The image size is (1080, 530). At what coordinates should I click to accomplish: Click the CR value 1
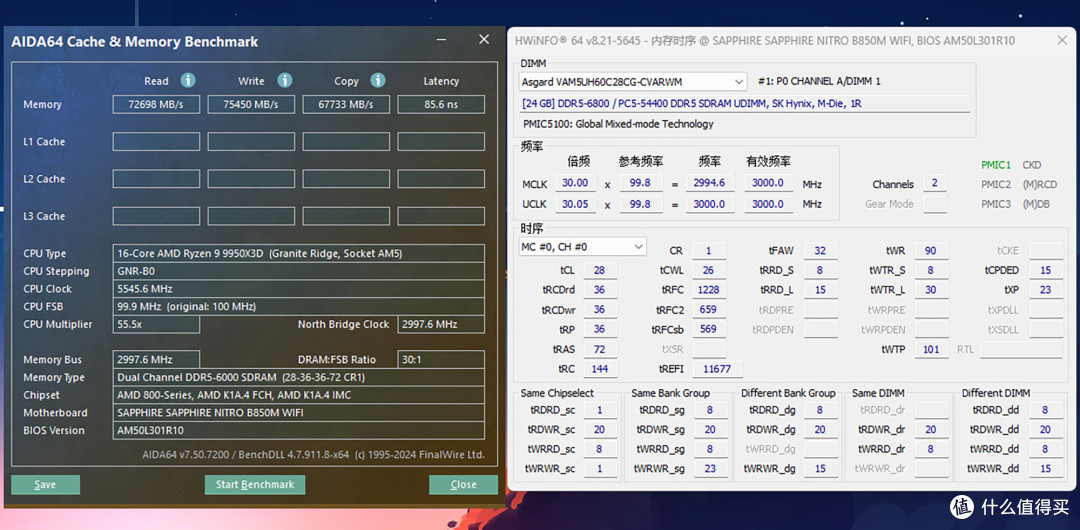click(708, 251)
